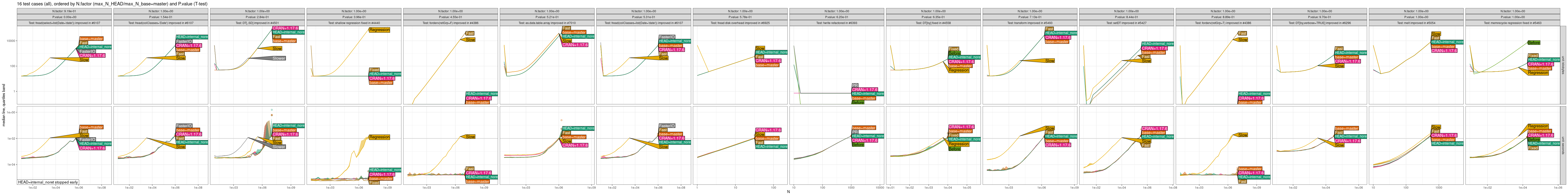The image size is (1568, 196).
Task: Select the 'forderv(retGrp=F) improved in #4386' header
Action: coord(451,23)
